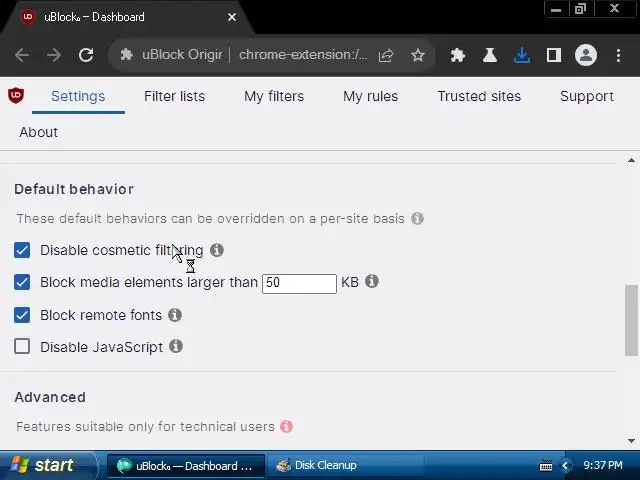The image size is (640, 480).
Task: Open Chrome's three-dot menu
Action: click(x=618, y=55)
